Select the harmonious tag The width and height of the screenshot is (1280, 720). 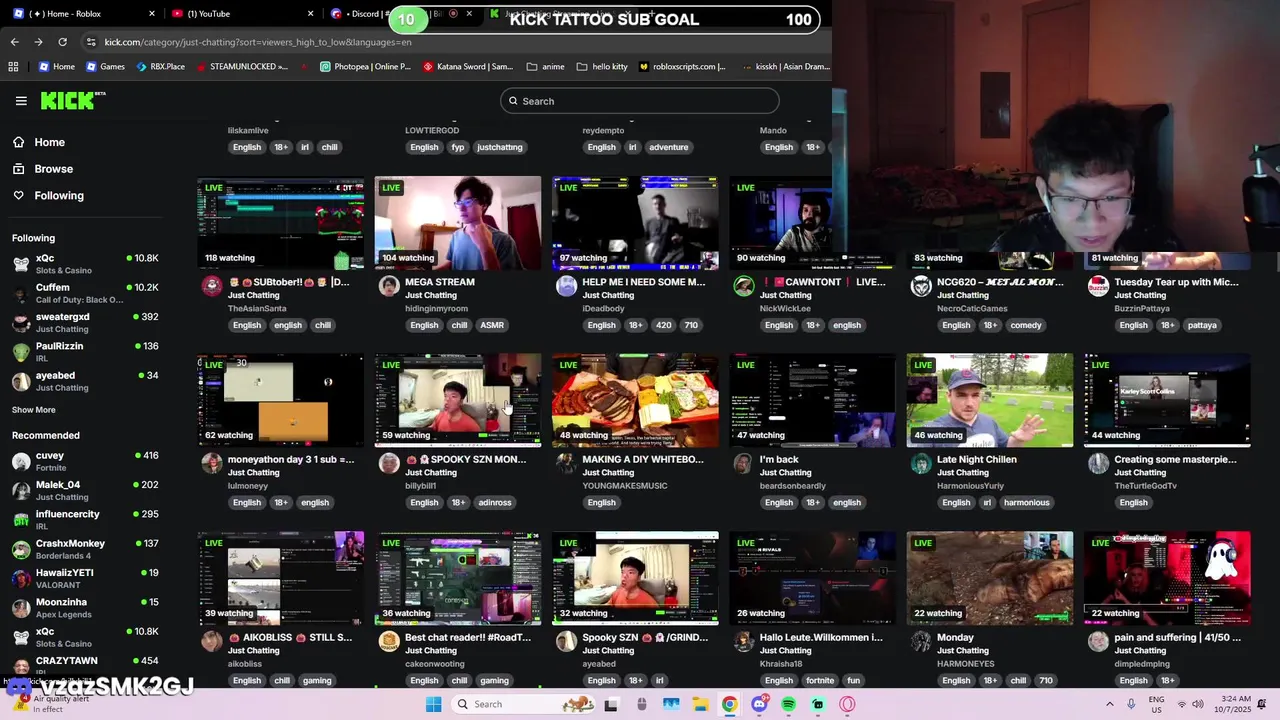coord(1027,503)
